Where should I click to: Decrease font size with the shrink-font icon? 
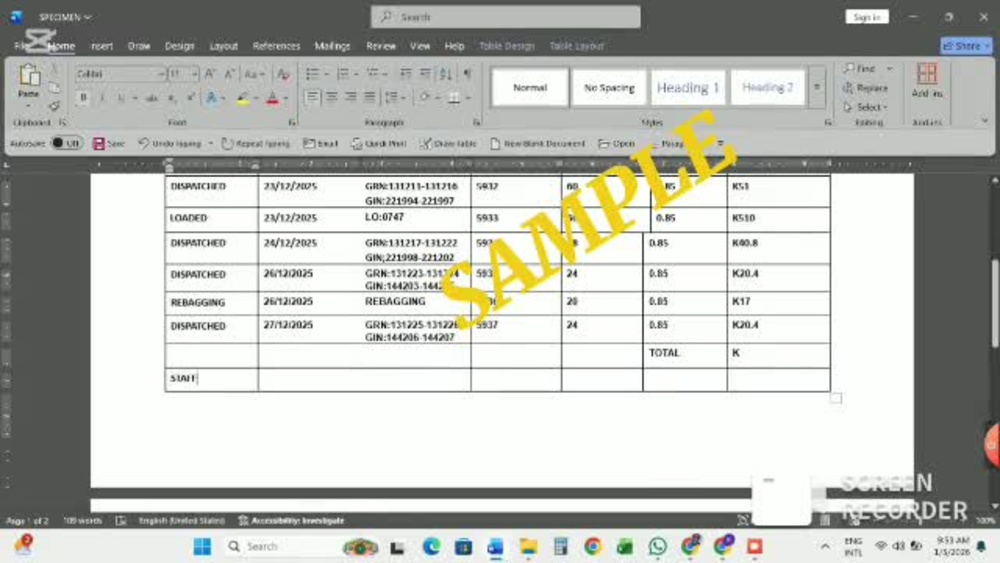pyautogui.click(x=230, y=74)
